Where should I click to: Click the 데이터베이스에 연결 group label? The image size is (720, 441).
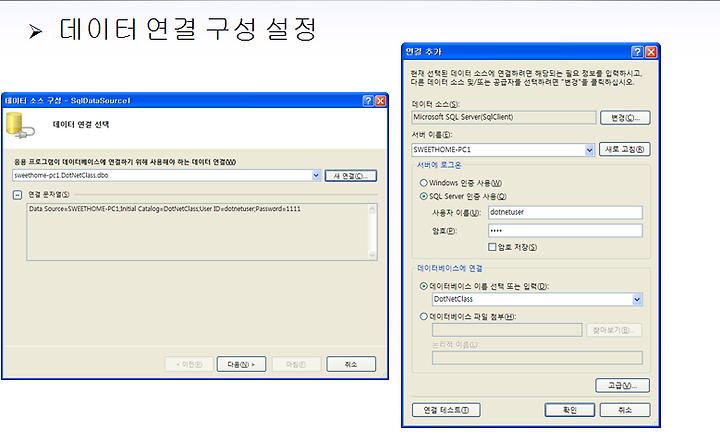450,268
